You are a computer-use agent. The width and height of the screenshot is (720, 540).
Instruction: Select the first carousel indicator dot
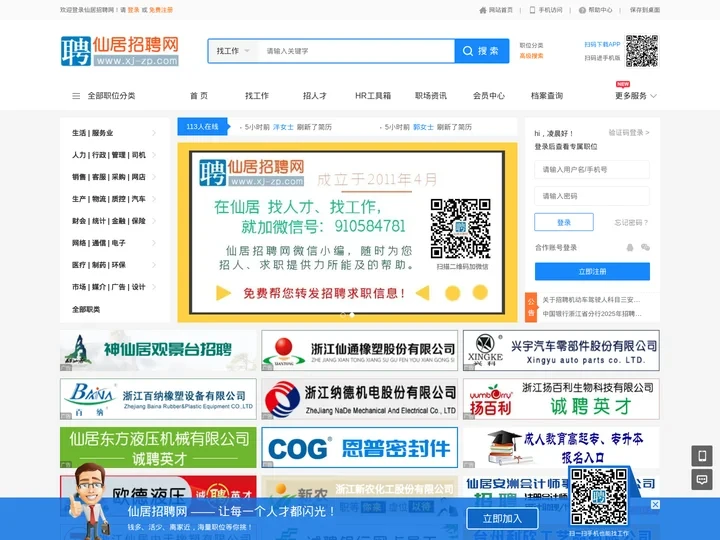tap(343, 315)
